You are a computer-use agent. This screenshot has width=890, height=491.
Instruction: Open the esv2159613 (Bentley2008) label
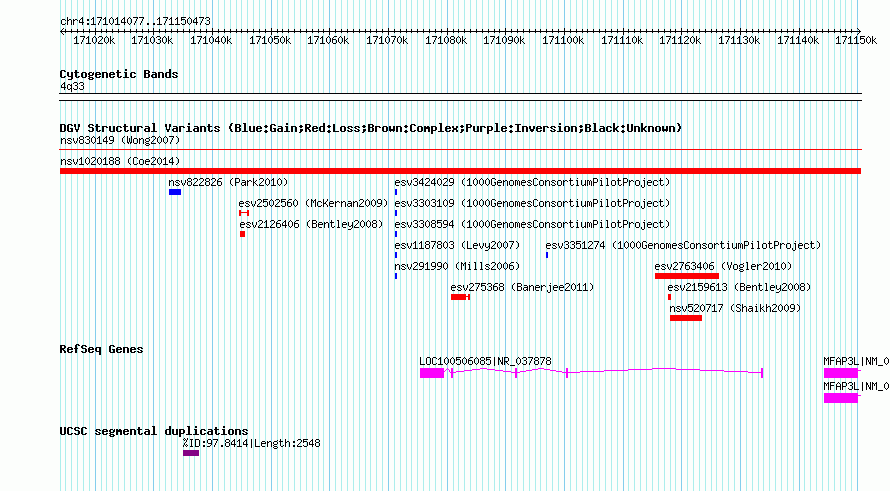point(740,287)
